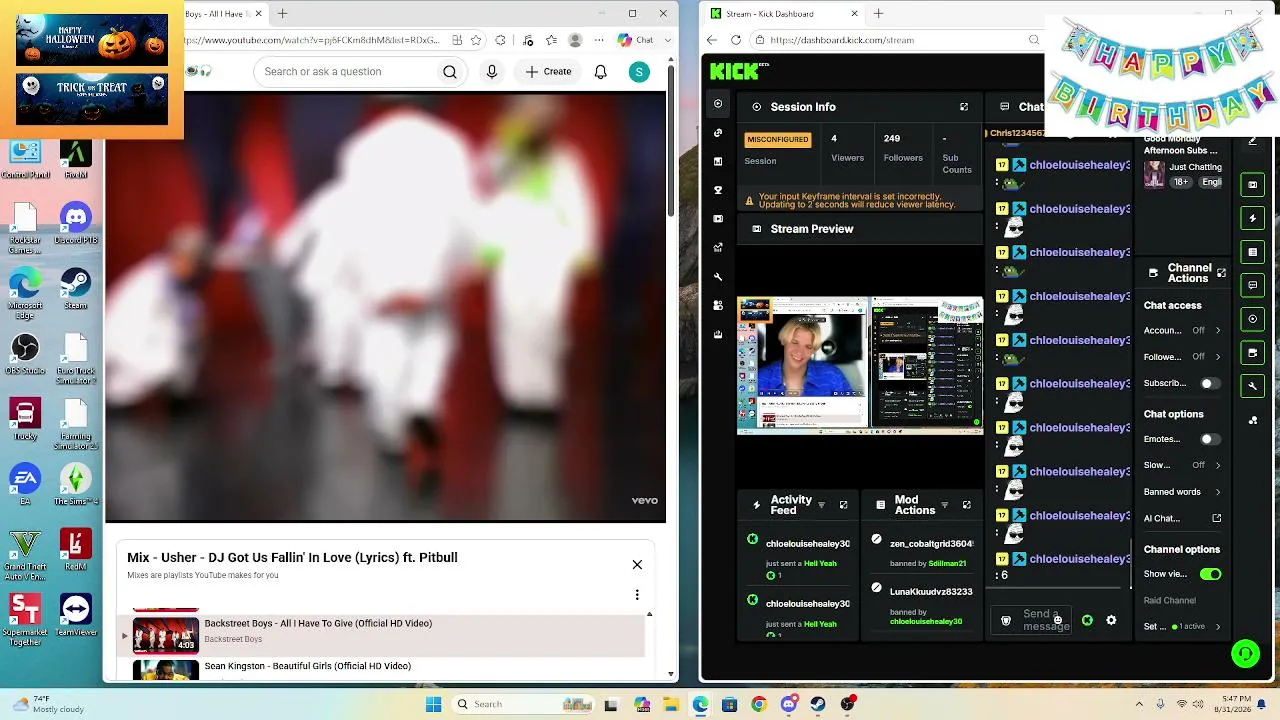Start YouTube voice search with microphone

491,72
